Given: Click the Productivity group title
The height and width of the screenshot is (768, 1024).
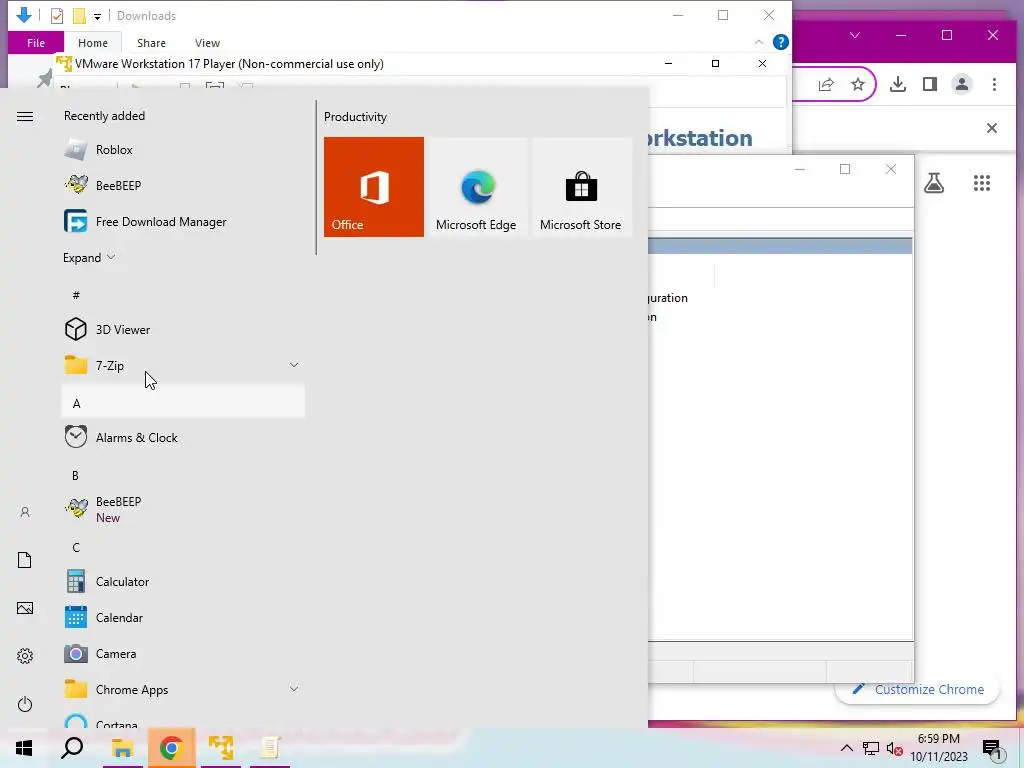Looking at the screenshot, I should [x=355, y=117].
